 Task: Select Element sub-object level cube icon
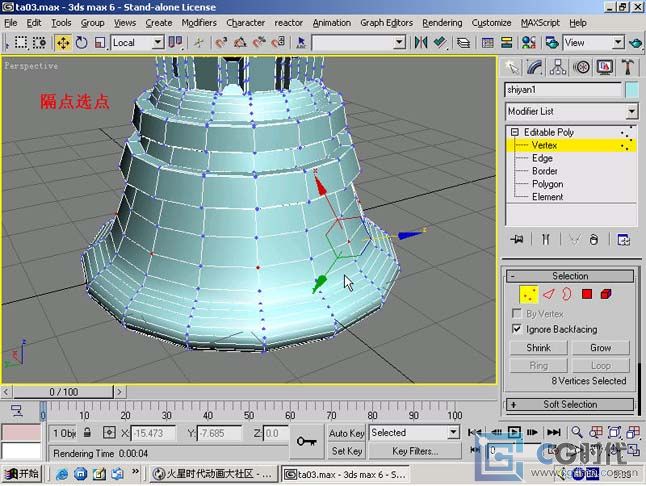coord(606,294)
